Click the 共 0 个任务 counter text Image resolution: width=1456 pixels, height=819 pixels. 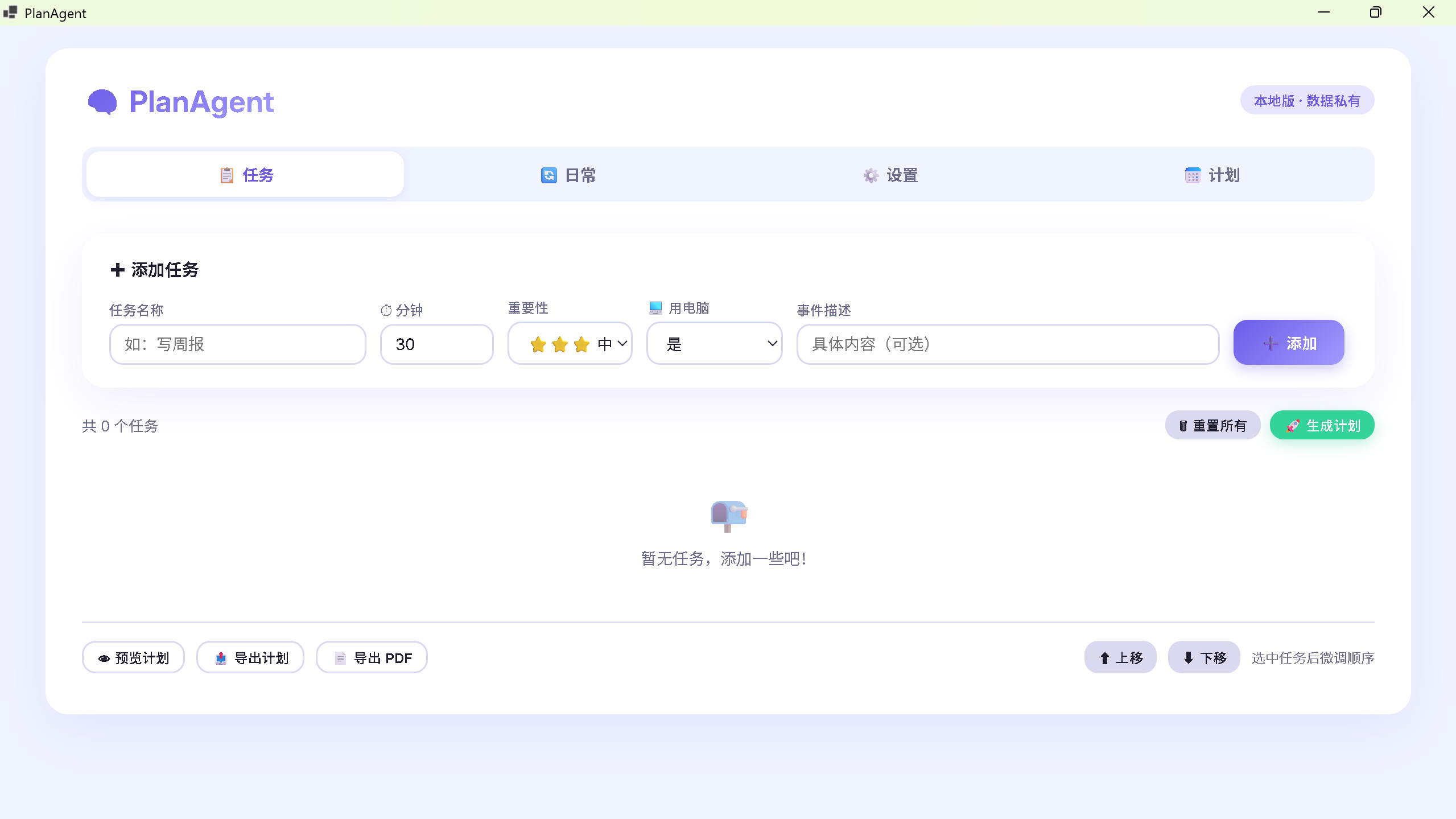[x=120, y=426]
